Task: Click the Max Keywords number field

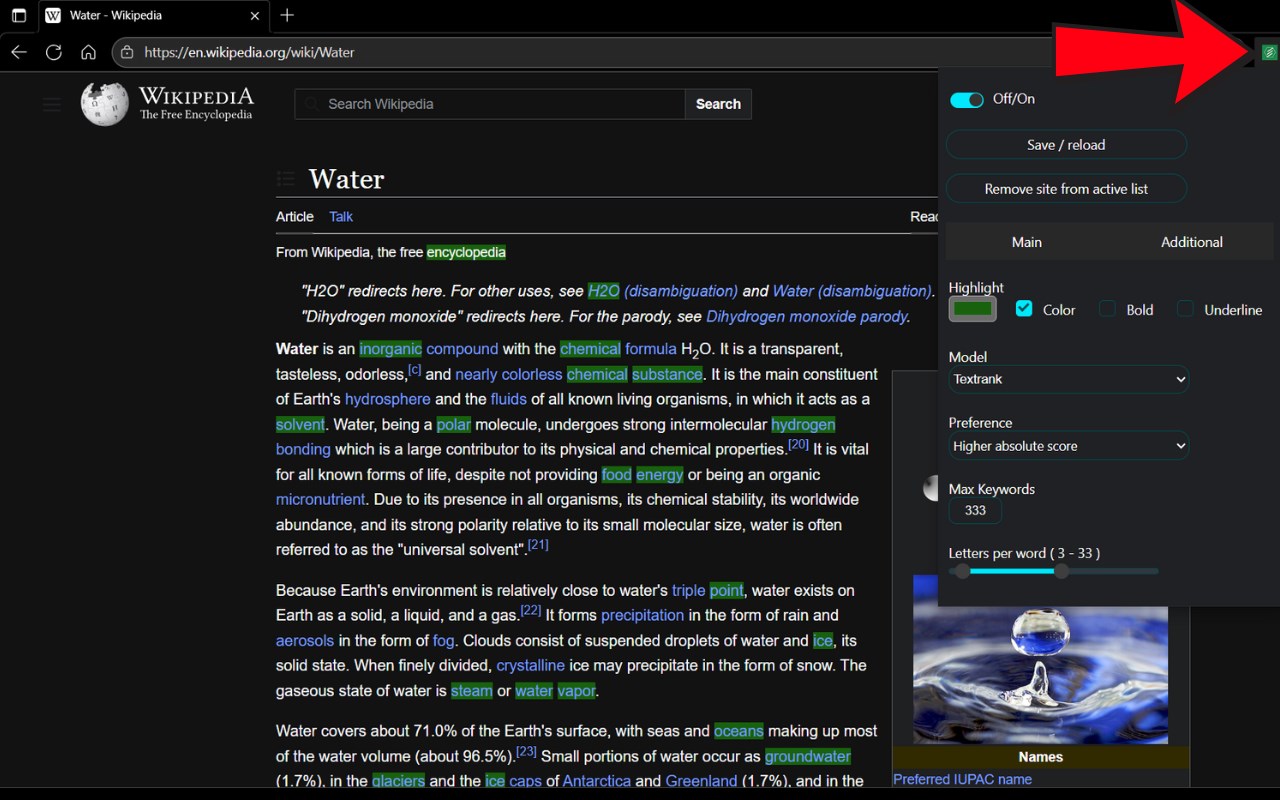Action: (x=975, y=510)
